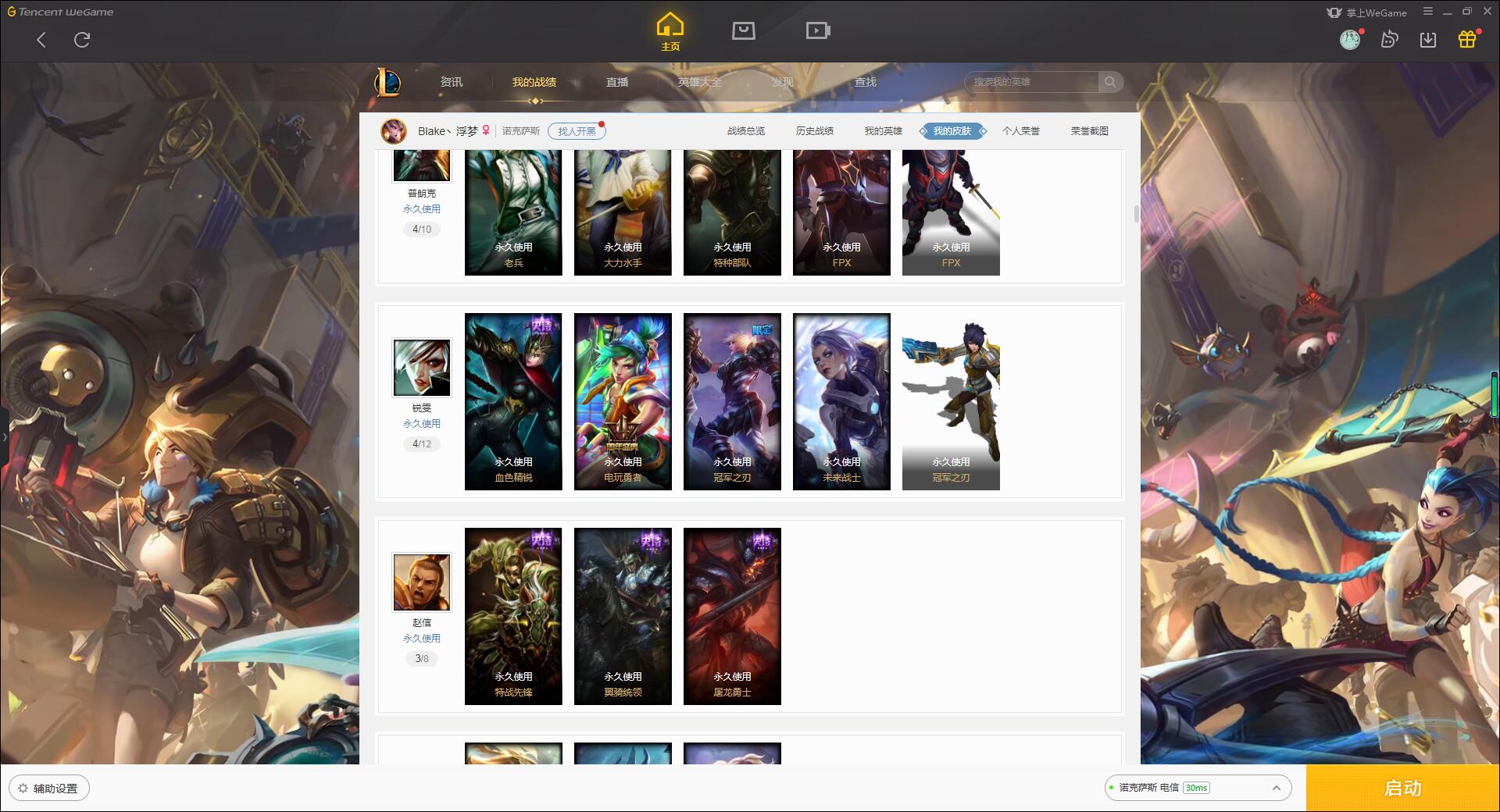Select the 我的皮肤 sub-tab
Screen dimensions: 1500x812
pos(952,131)
